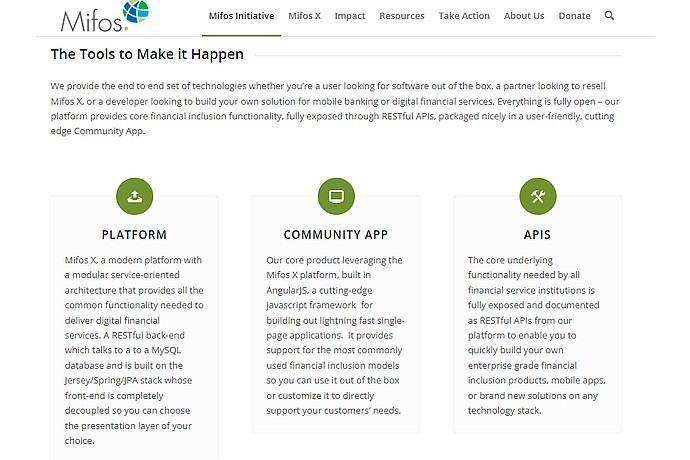Viewport: 690px width, 460px height.
Task: Click the intro paragraph starting 'We provide the end'
Action: click(x=335, y=108)
